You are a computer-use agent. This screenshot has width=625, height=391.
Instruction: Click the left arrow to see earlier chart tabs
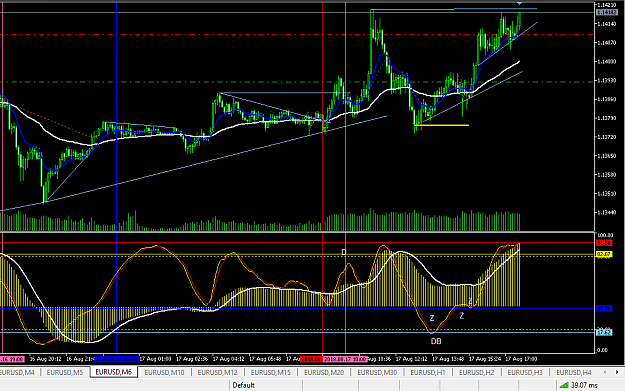[605, 372]
